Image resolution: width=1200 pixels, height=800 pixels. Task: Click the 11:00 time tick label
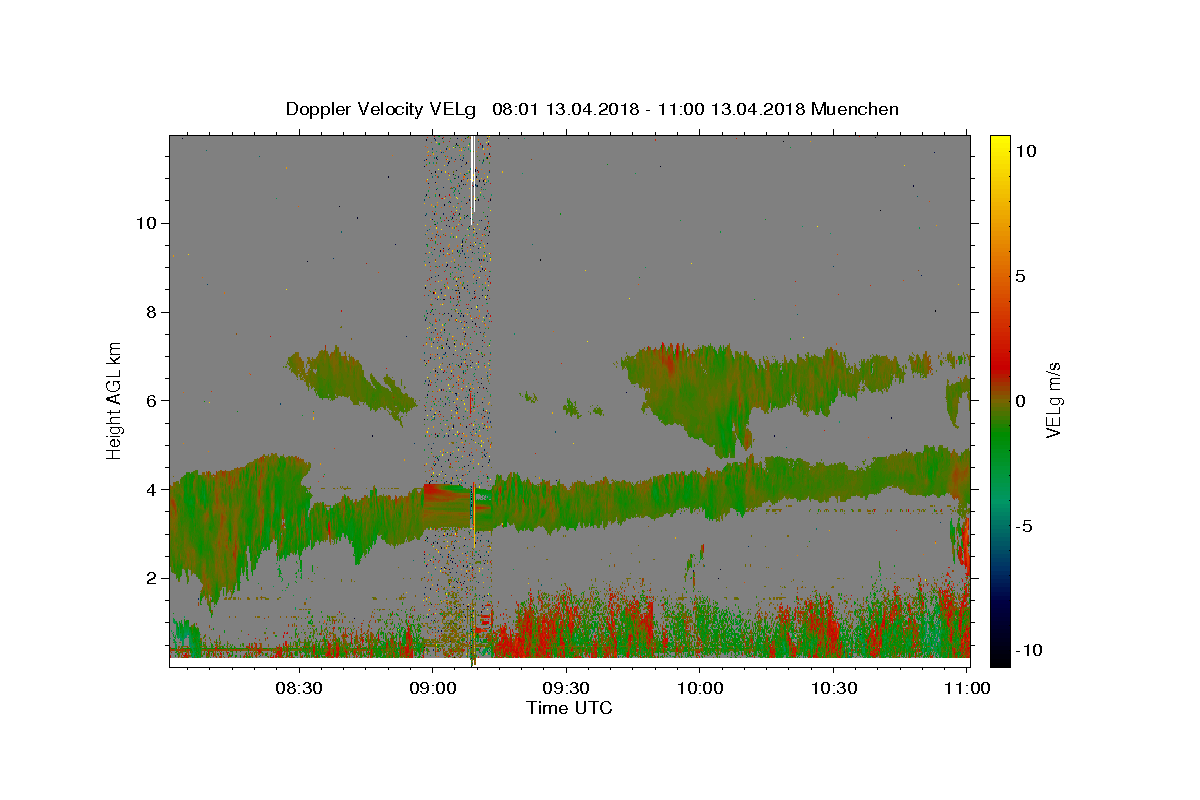pyautogui.click(x=967, y=689)
